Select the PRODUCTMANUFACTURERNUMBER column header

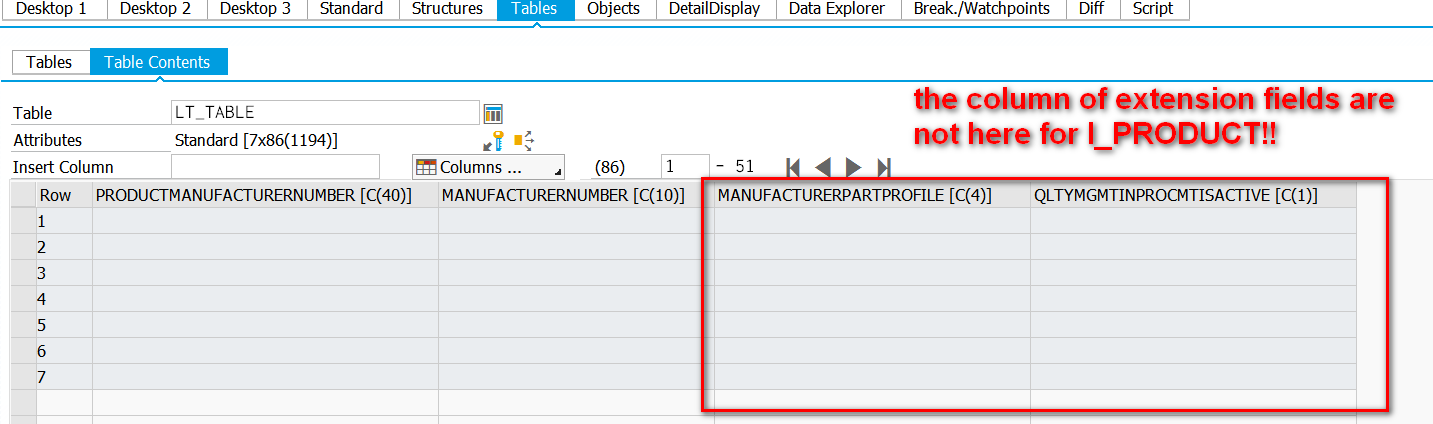point(265,195)
